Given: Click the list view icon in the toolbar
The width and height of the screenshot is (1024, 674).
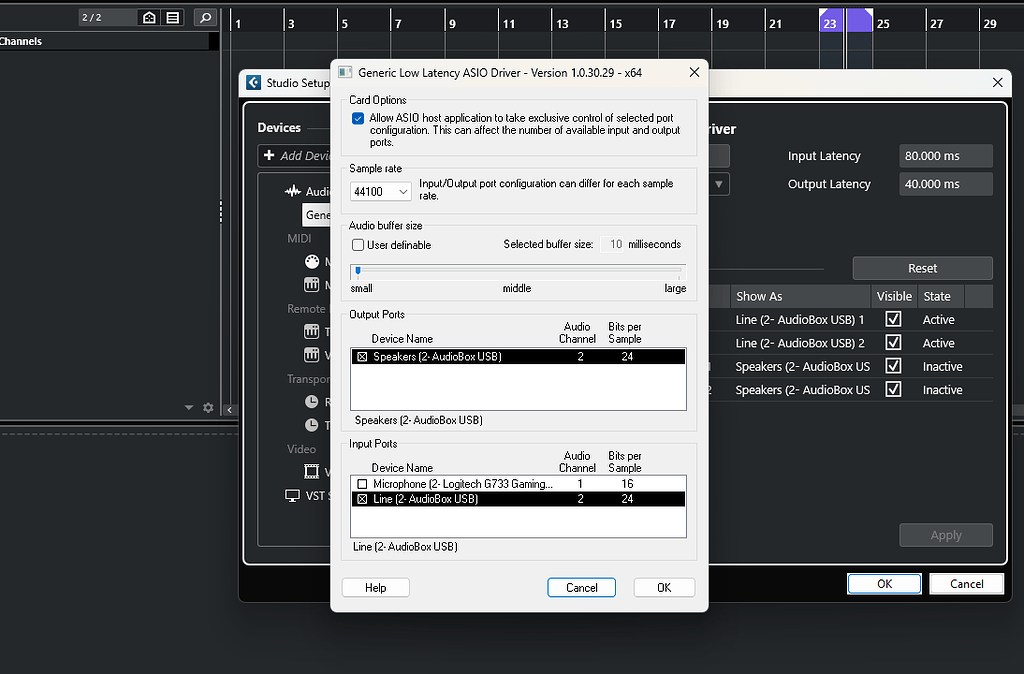Looking at the screenshot, I should point(172,17).
